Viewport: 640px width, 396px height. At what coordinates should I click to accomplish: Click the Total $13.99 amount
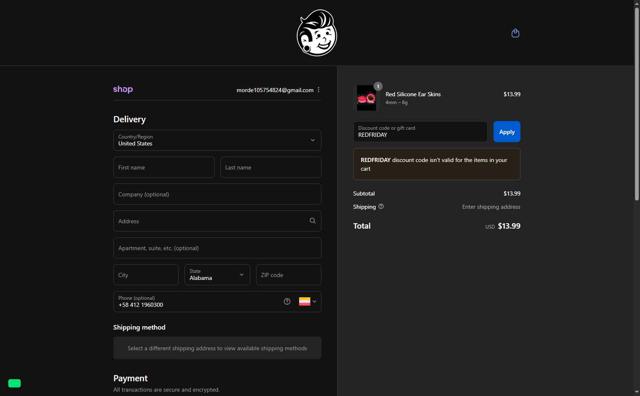tap(509, 226)
